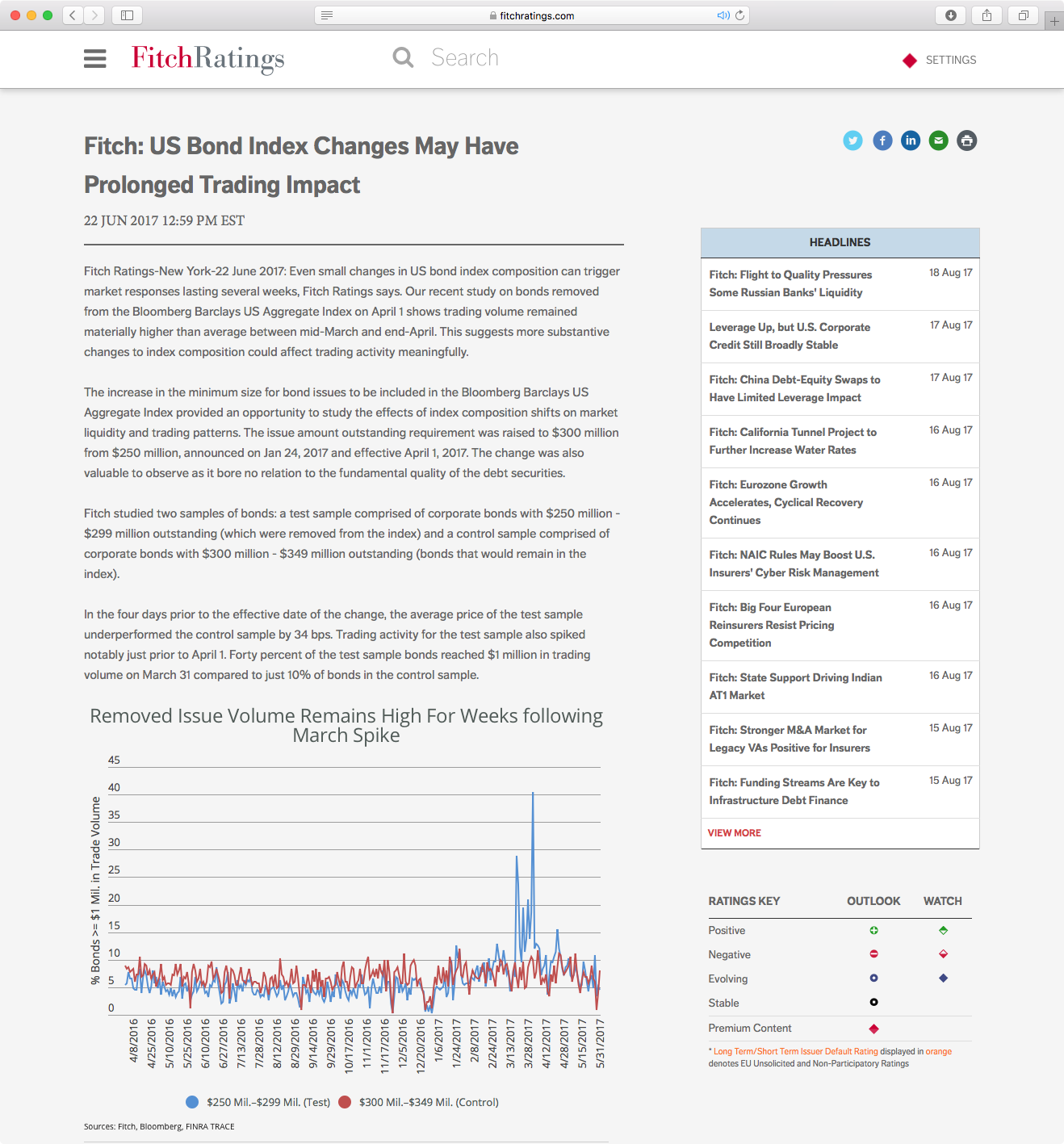The height and width of the screenshot is (1144, 1064).
Task: Open the Safari share menu
Action: (x=987, y=15)
